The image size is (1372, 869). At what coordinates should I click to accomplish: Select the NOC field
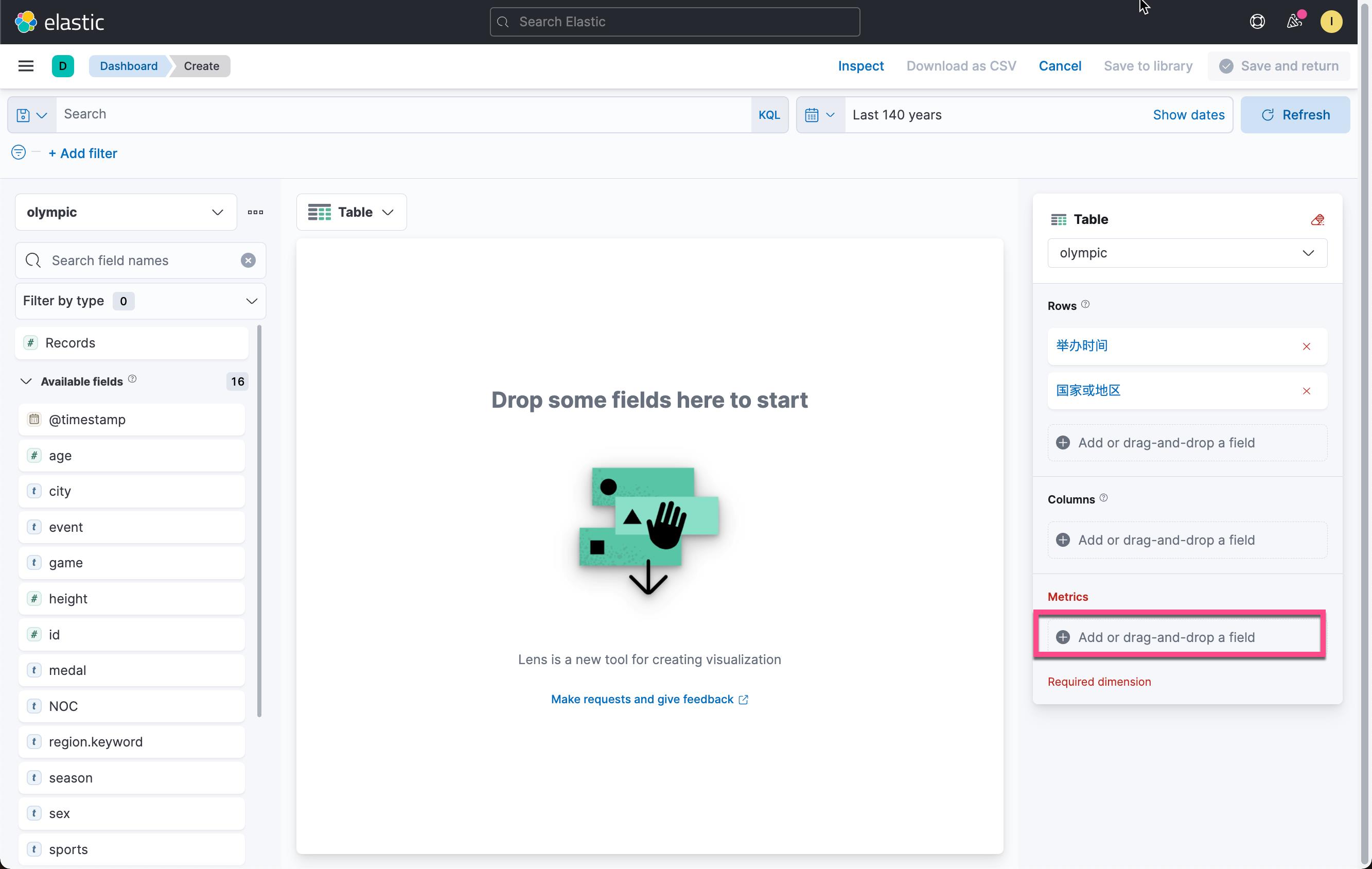tap(132, 706)
